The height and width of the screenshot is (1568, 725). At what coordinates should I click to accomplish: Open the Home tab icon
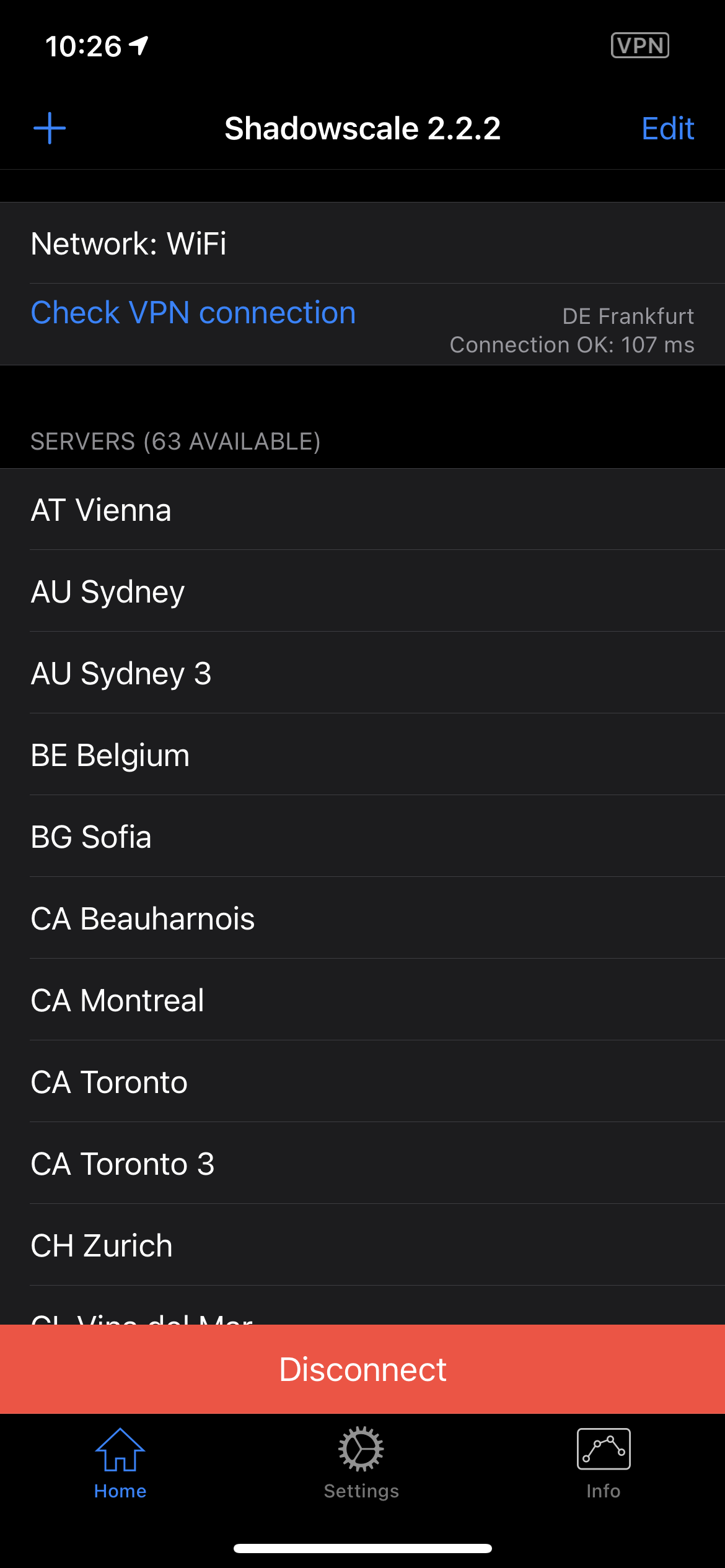120,1450
